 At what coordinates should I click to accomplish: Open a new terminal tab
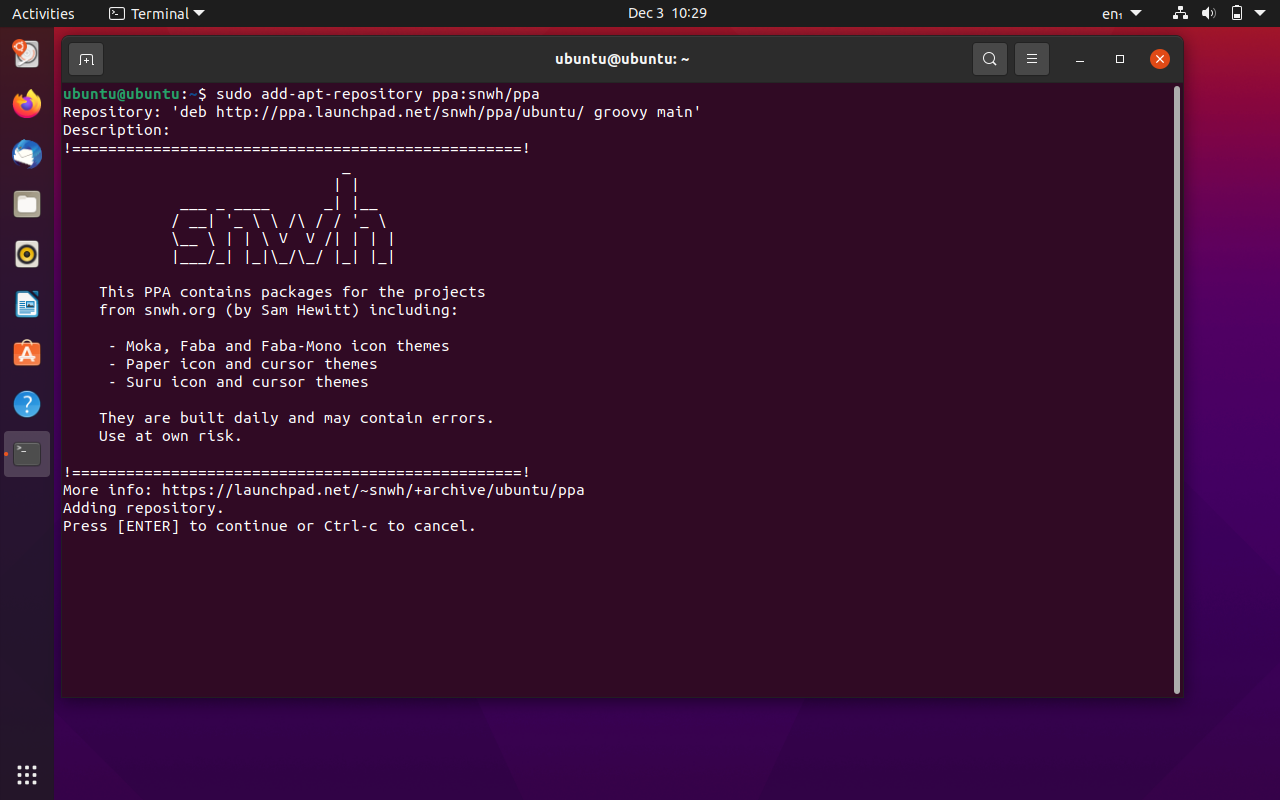click(86, 59)
